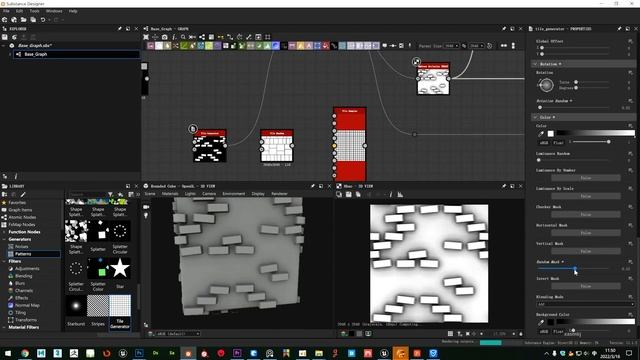The height and width of the screenshot is (360, 640).
Task: Open Graph Items in Library
Action: click(x=20, y=210)
